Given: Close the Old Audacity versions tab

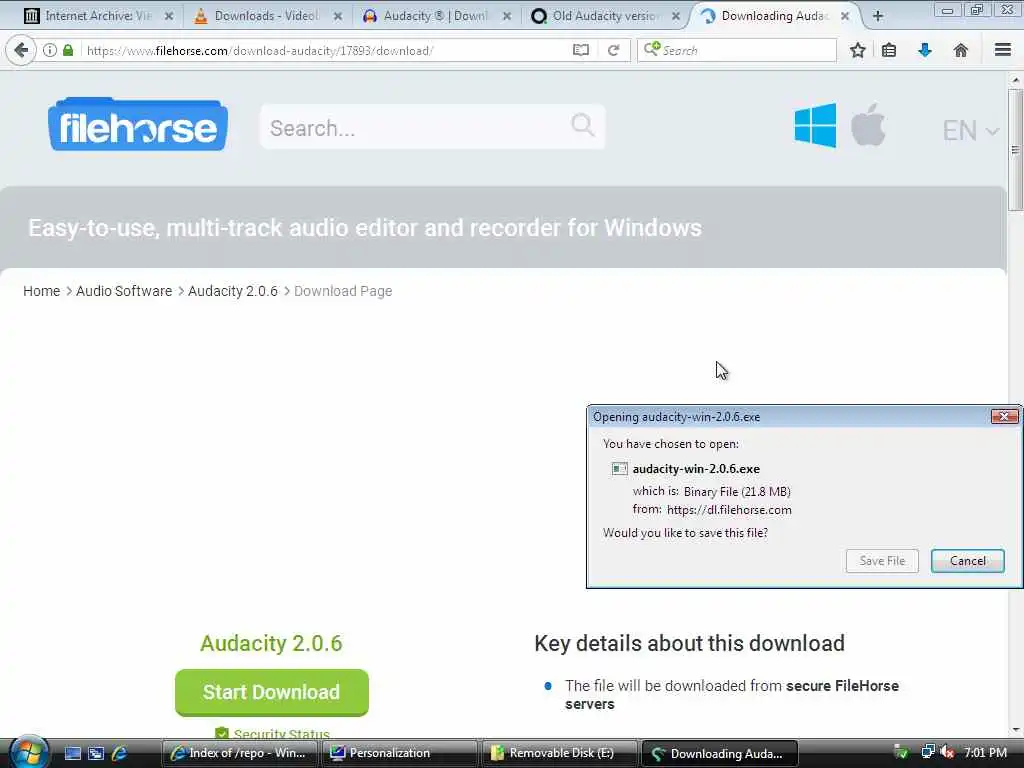Looking at the screenshot, I should [x=676, y=16].
